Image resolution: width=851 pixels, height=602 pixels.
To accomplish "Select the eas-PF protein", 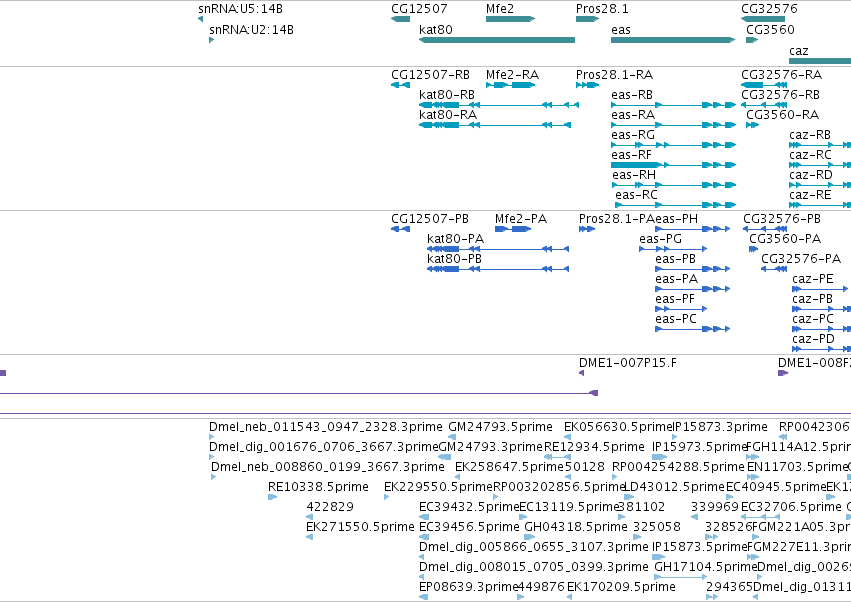I will click(681, 309).
